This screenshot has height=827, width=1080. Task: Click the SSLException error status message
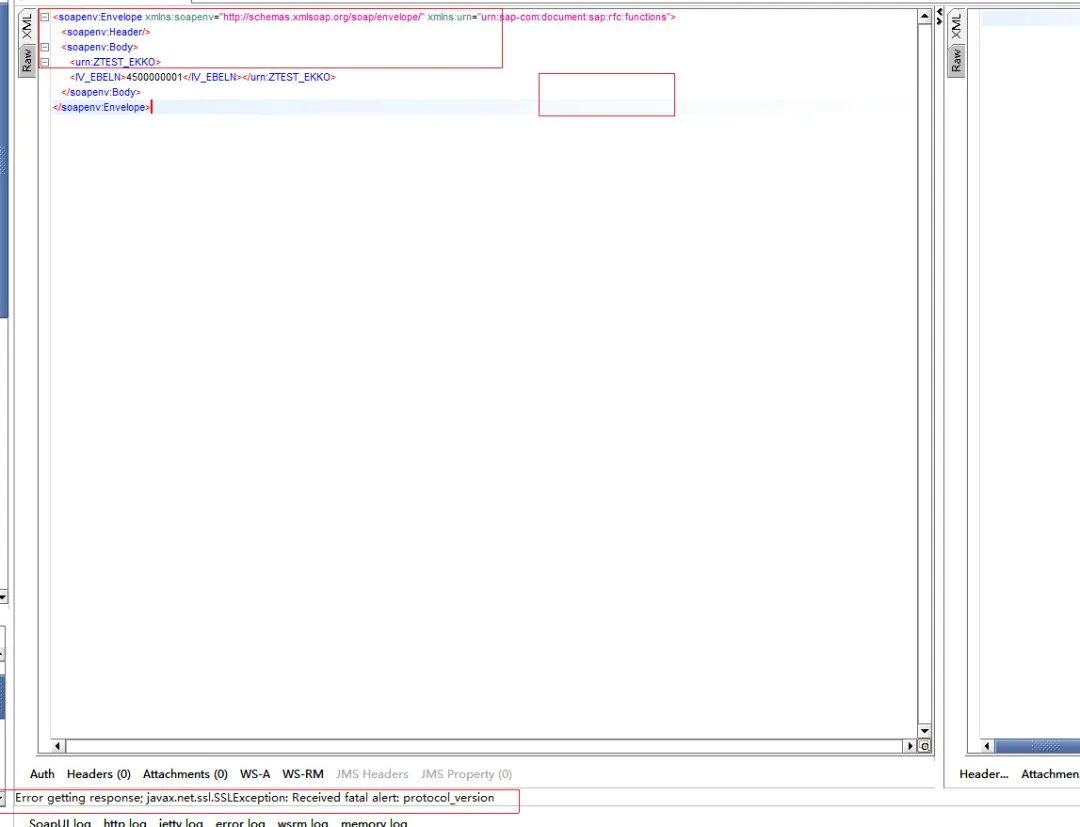click(255, 797)
